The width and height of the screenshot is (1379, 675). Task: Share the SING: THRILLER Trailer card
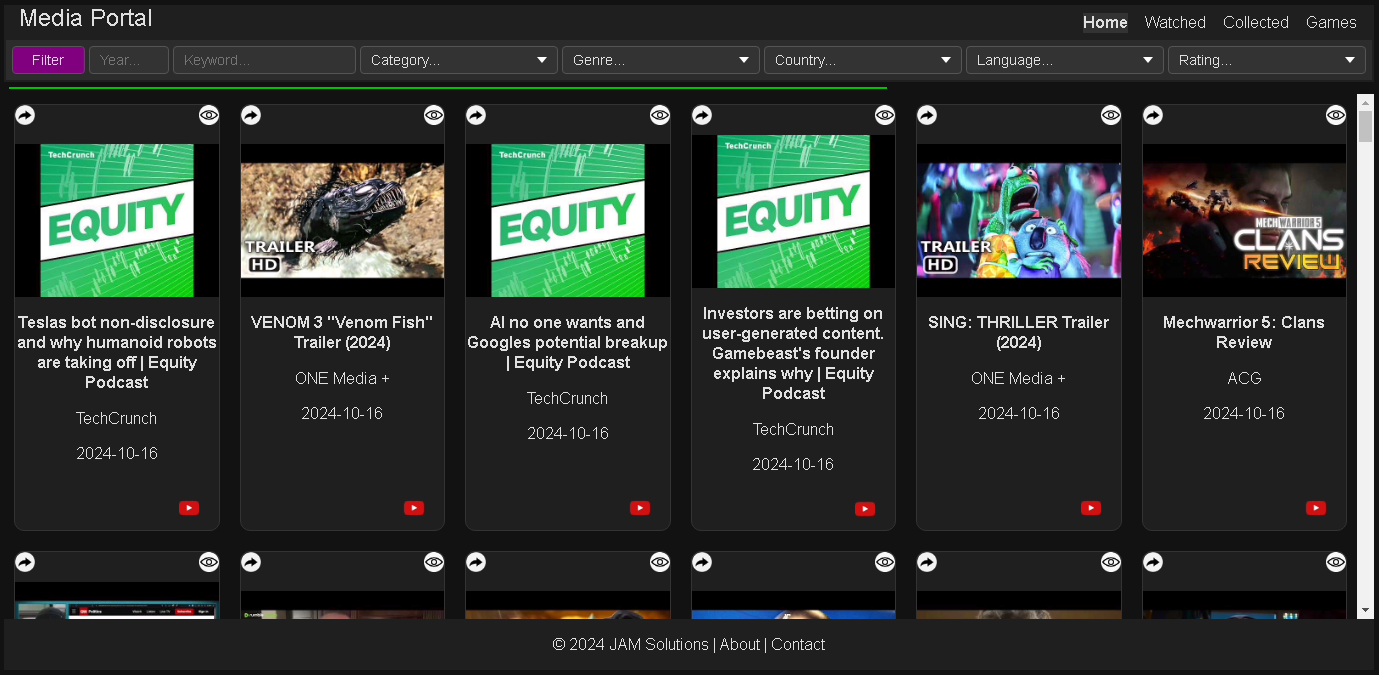pos(927,116)
